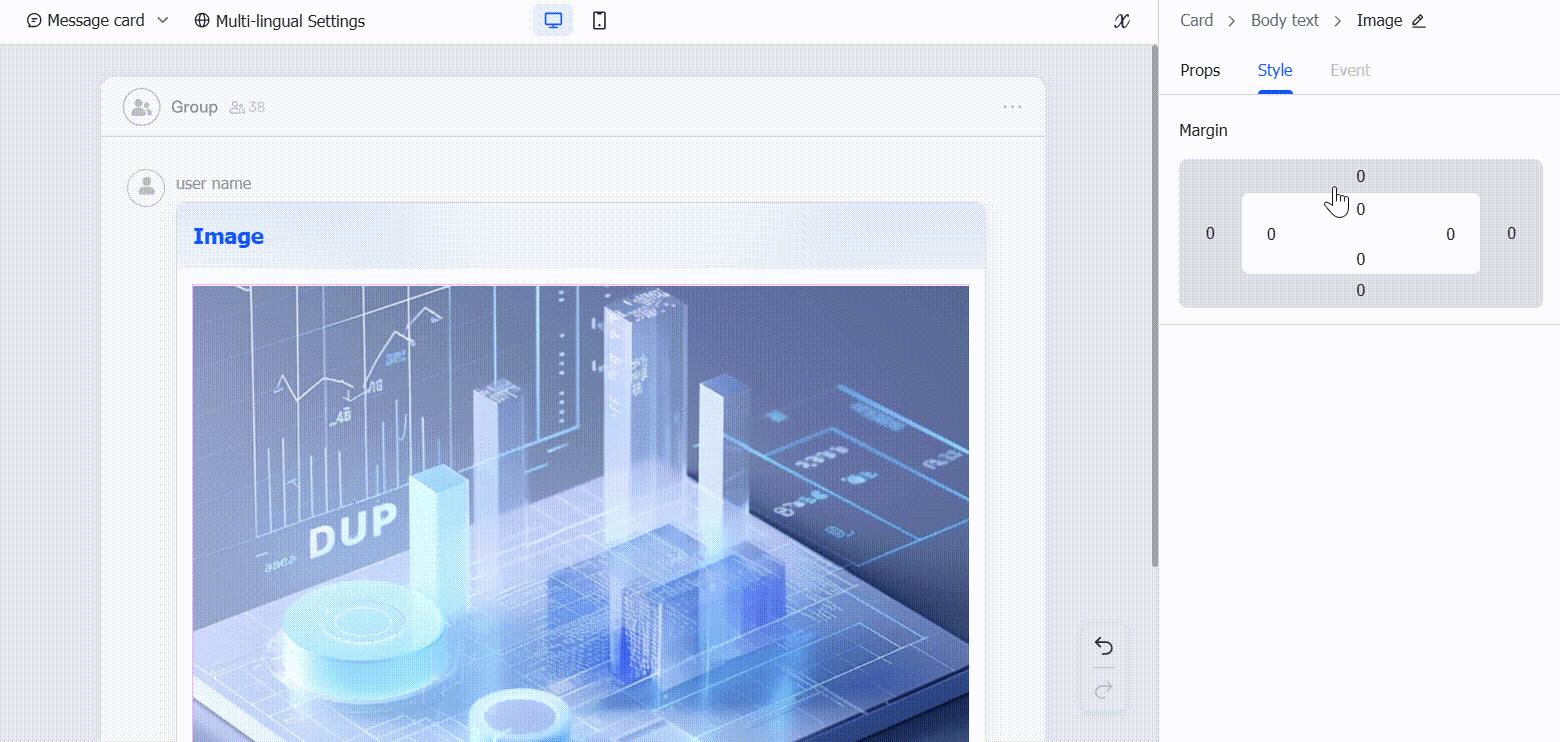The image size is (1560, 742).
Task: Edit the outer top margin value
Action: click(1360, 176)
